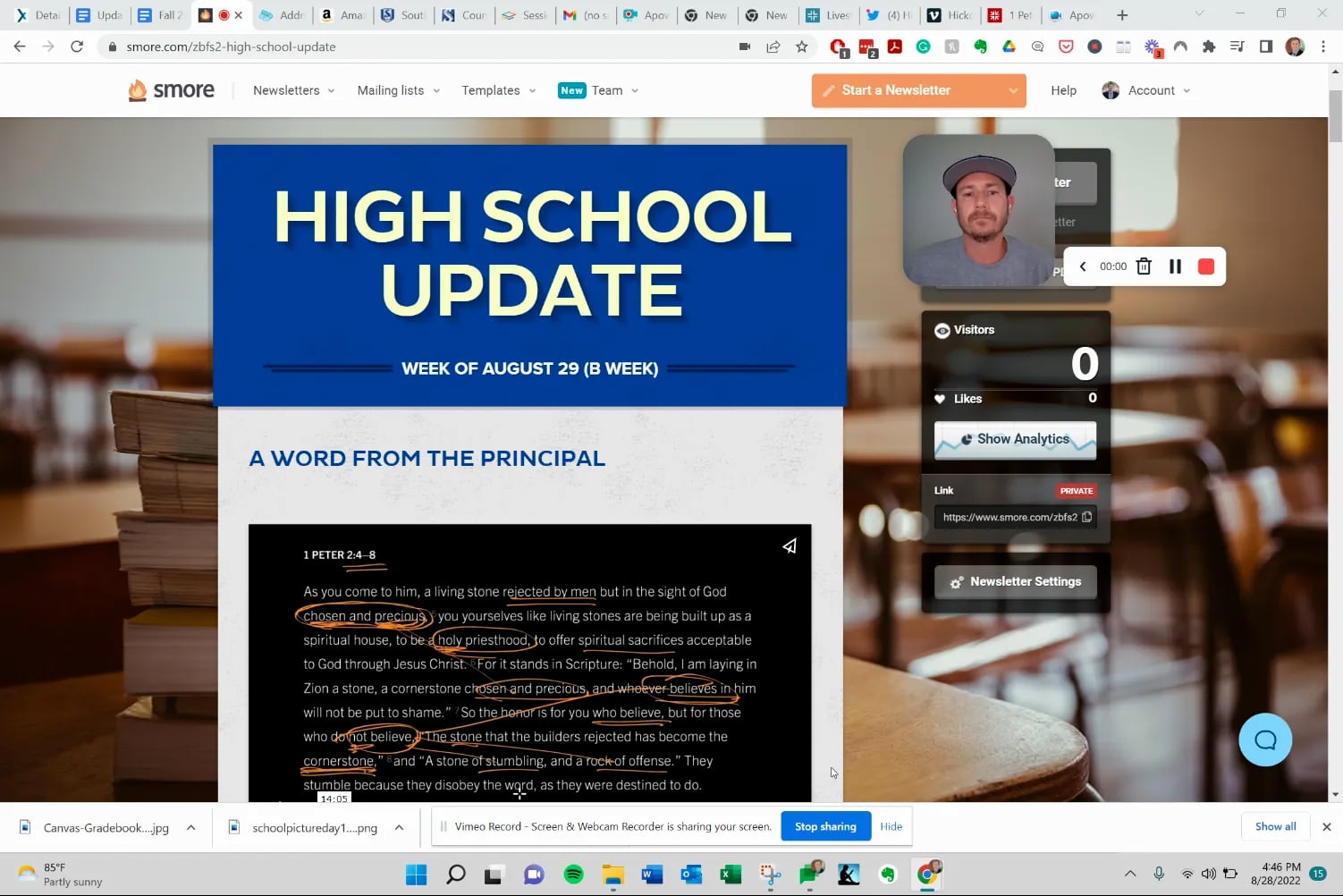1343x896 pixels.
Task: Stop the recording with the red button
Action: 1205,266
